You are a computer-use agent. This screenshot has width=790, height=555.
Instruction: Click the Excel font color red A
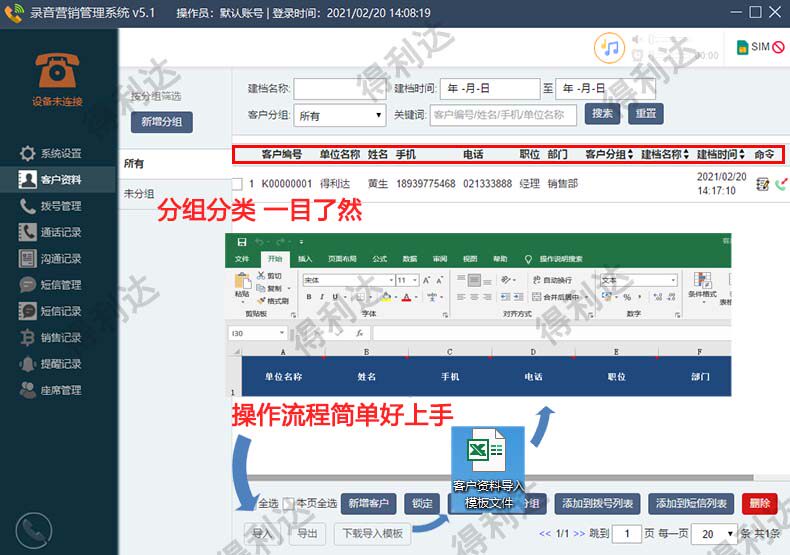(407, 297)
